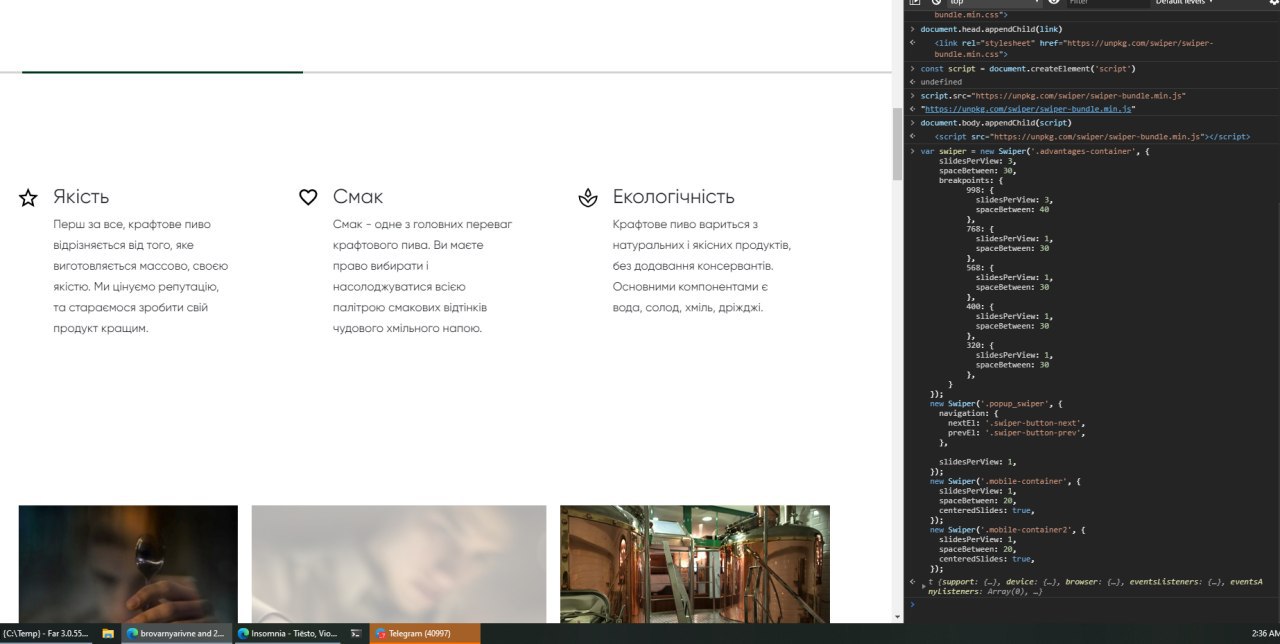Open the underlined swiper-bundle.min.js link in the console

click(1027, 109)
